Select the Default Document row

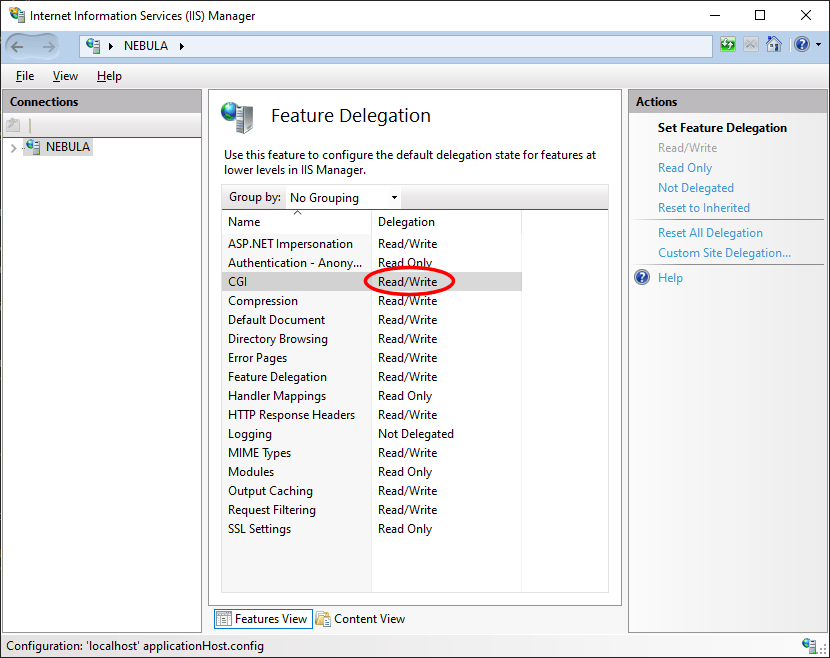click(372, 320)
